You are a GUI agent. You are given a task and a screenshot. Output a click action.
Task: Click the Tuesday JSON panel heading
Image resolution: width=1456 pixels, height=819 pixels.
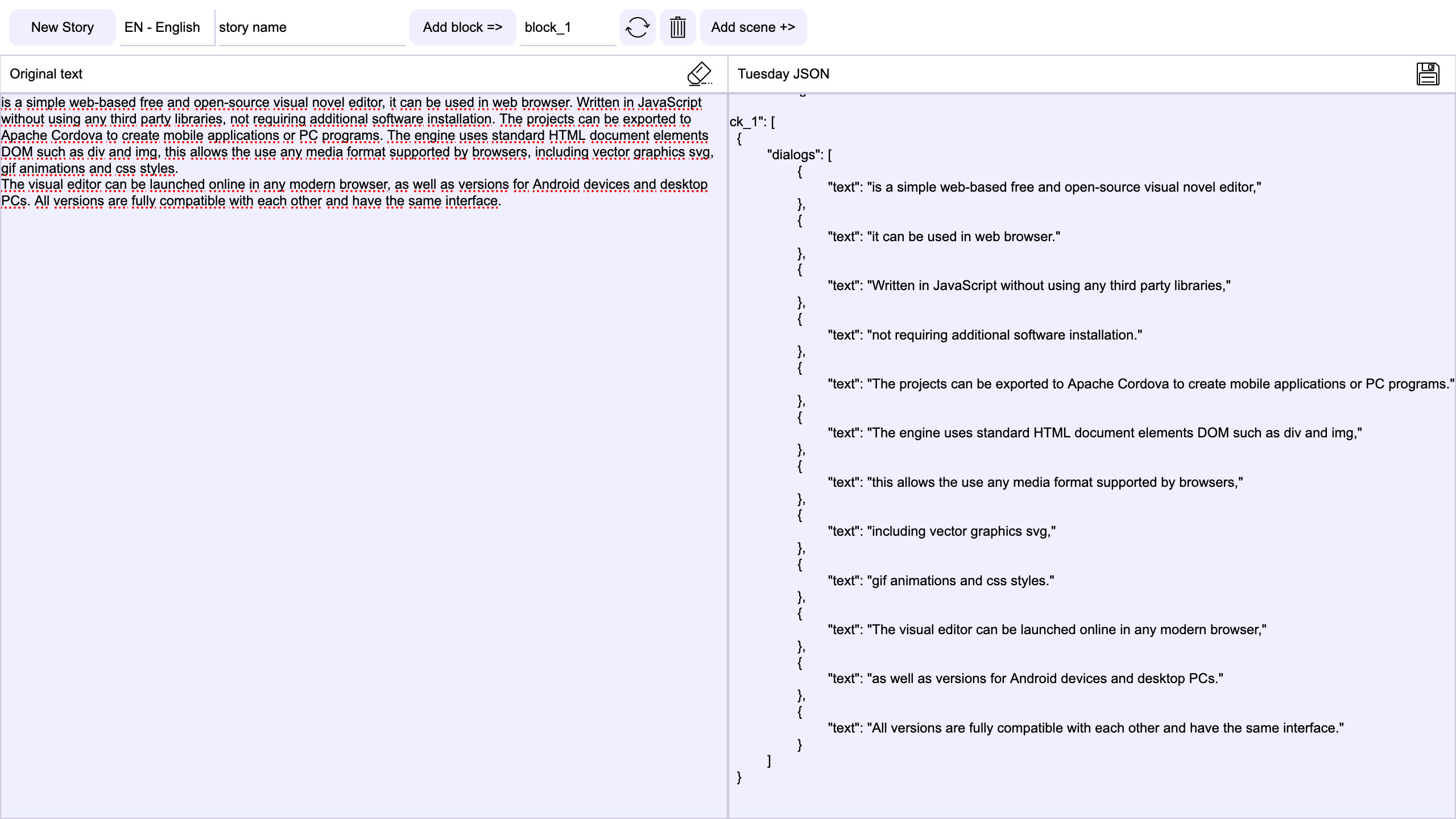[783, 74]
